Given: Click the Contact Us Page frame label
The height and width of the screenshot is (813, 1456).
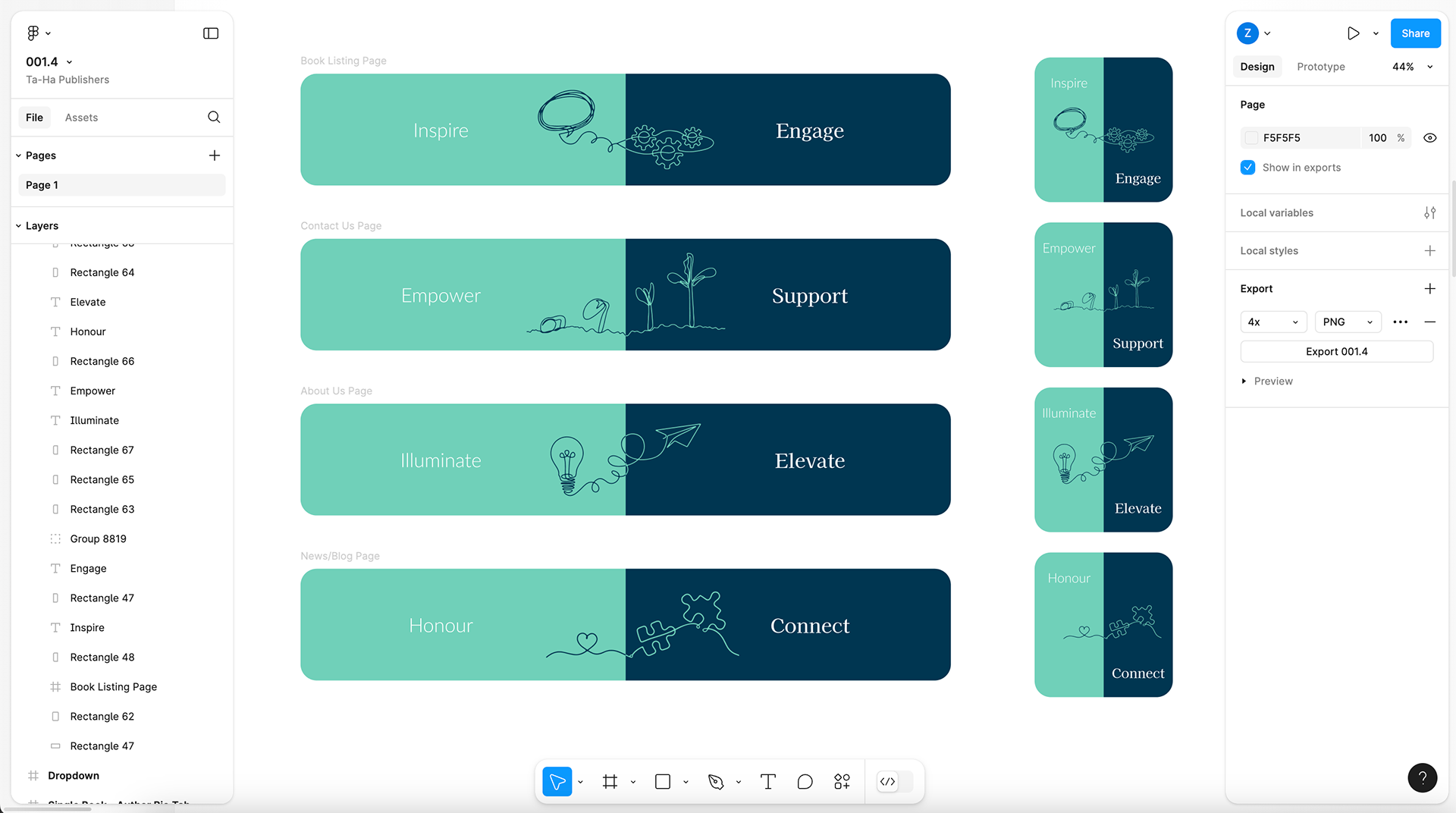Looking at the screenshot, I should pos(340,226).
